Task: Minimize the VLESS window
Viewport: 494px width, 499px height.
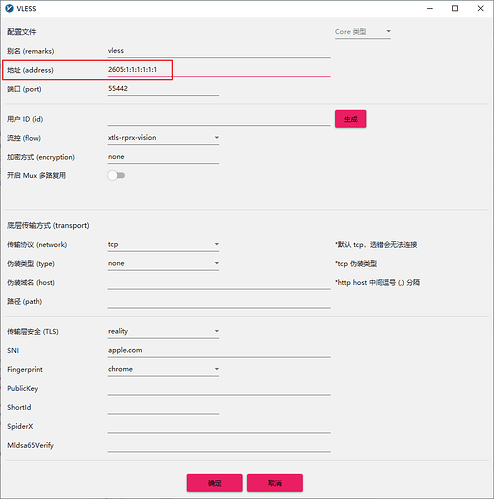Action: click(x=430, y=8)
